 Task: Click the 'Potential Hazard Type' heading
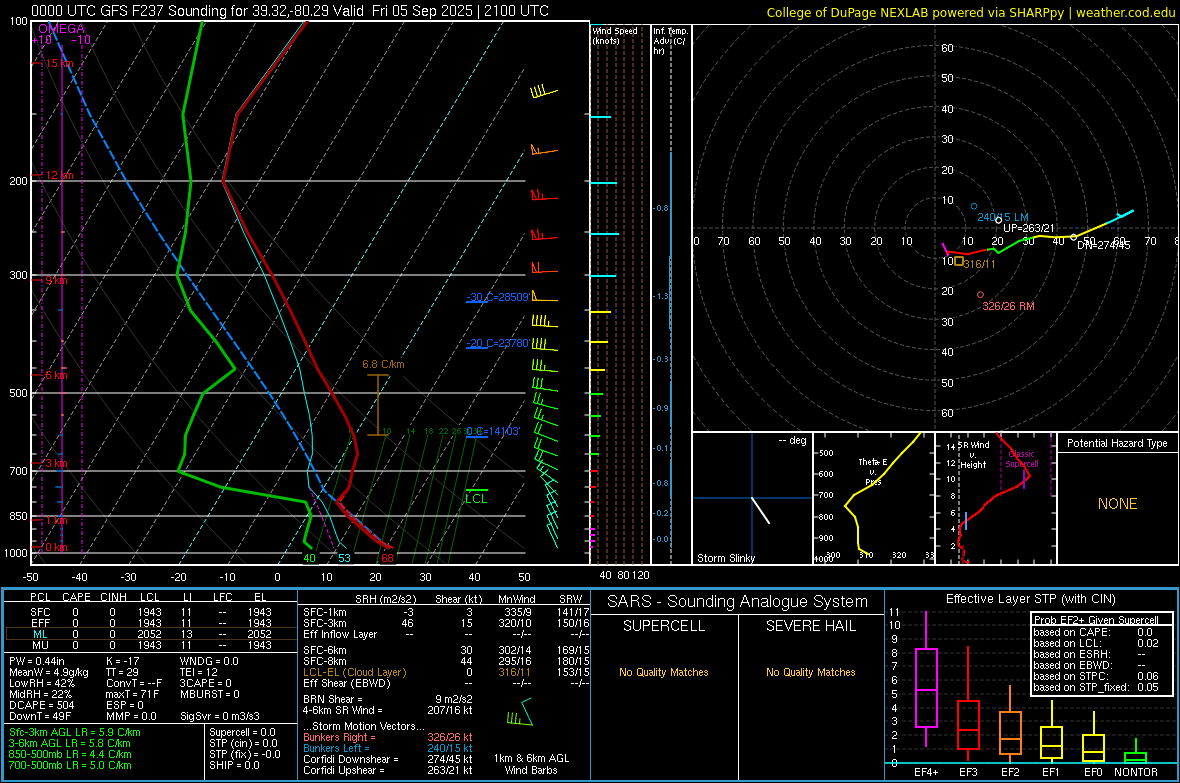tap(1117, 443)
